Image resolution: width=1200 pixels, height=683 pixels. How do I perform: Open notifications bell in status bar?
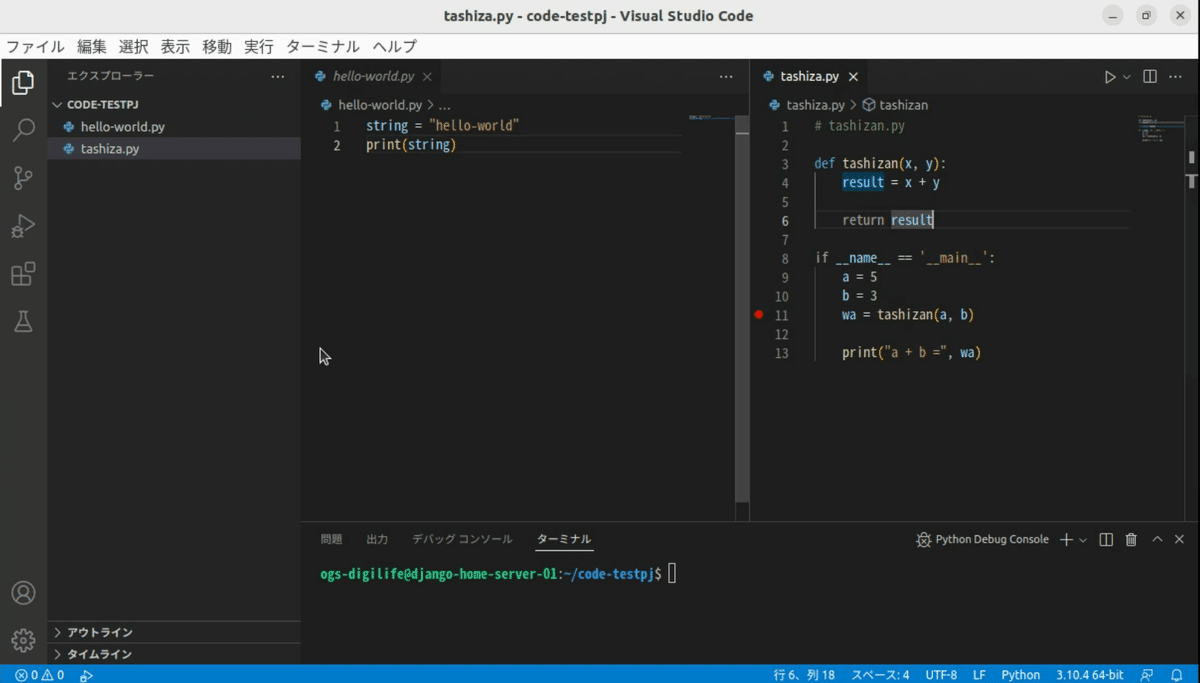[x=1177, y=675]
